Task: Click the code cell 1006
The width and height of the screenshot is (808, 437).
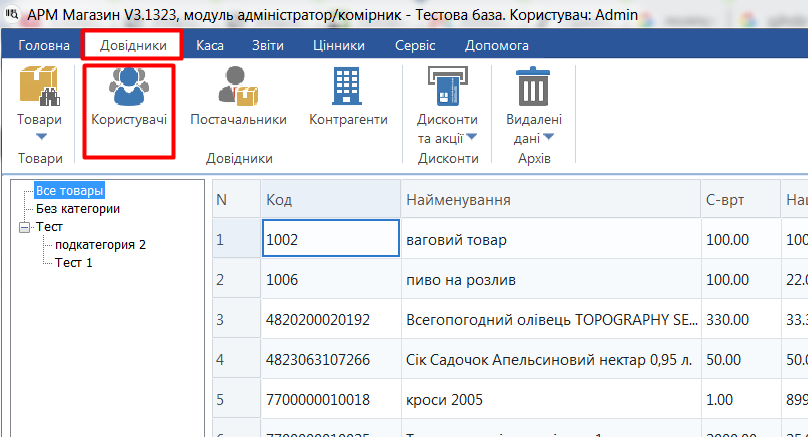Action: [x=331, y=279]
